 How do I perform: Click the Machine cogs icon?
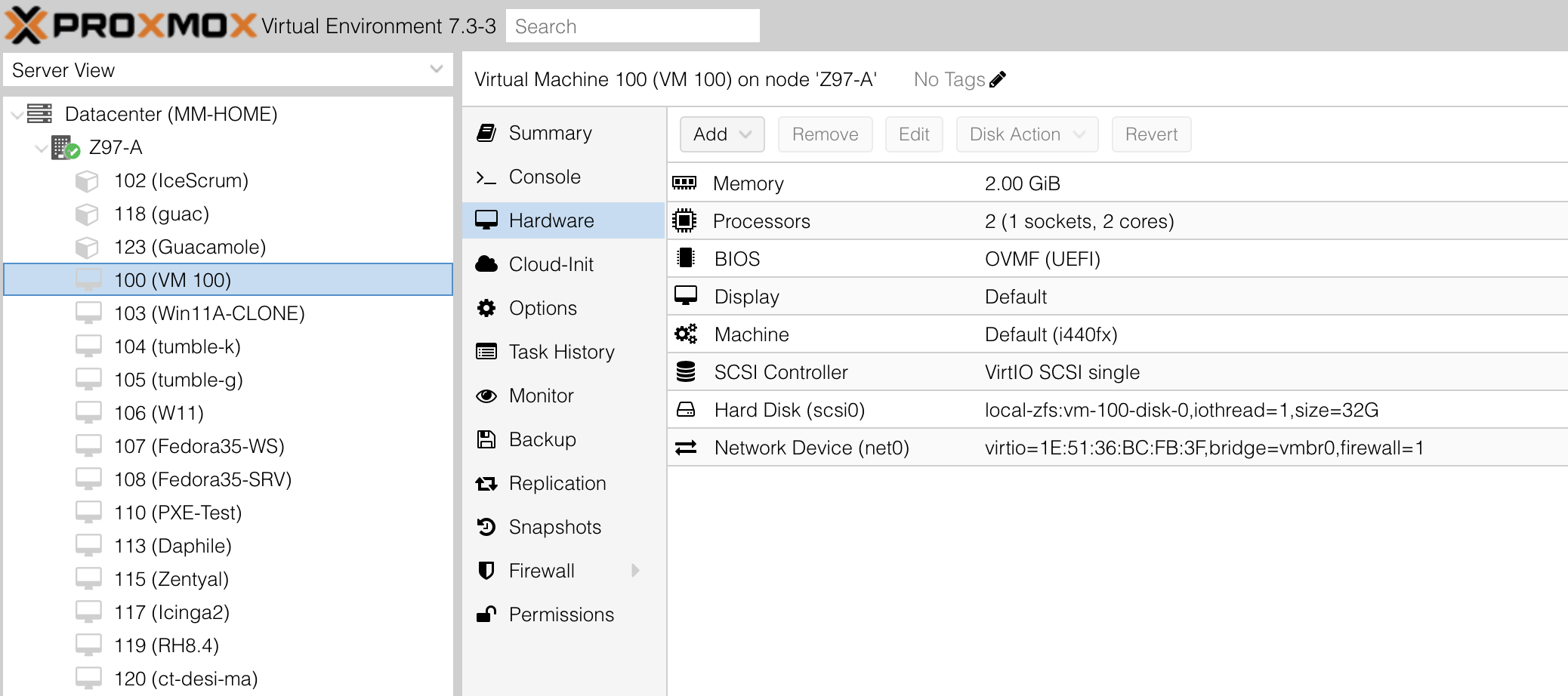tap(686, 334)
